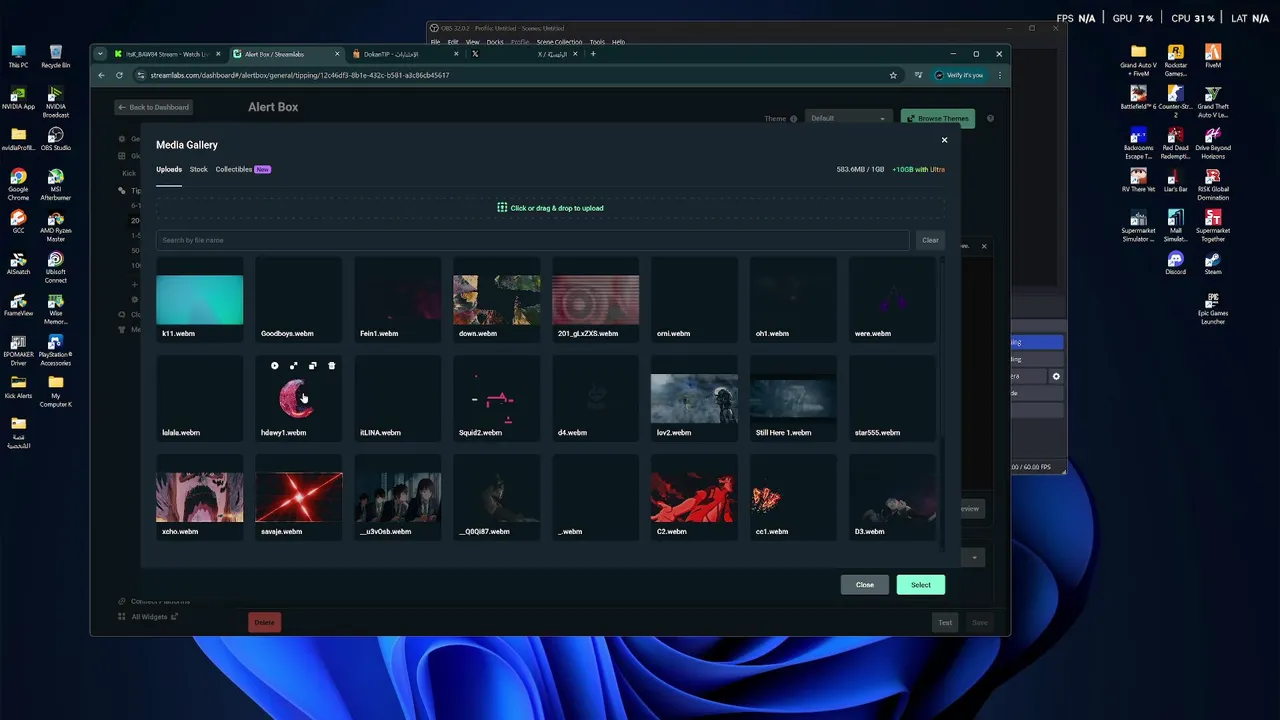Open MSI Afterburner desktop shortcut
This screenshot has height=720, width=1280.
tap(56, 184)
